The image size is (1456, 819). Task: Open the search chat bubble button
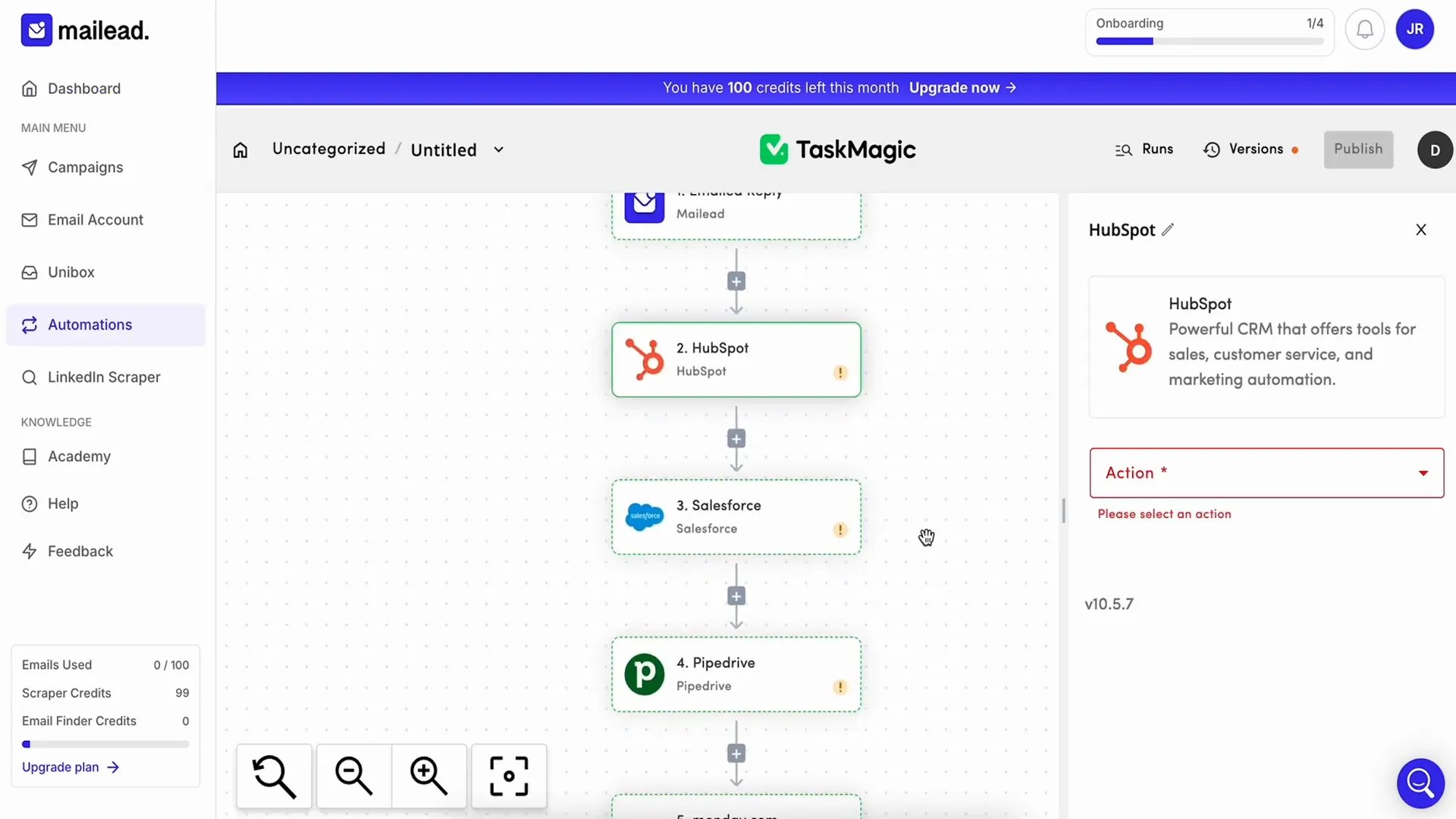pos(1420,783)
